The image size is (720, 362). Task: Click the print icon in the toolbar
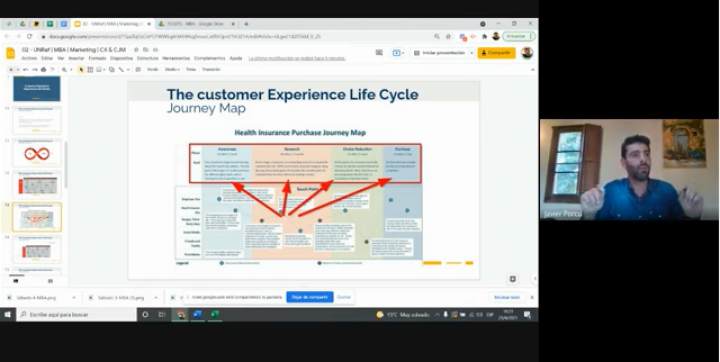[x=43, y=70]
